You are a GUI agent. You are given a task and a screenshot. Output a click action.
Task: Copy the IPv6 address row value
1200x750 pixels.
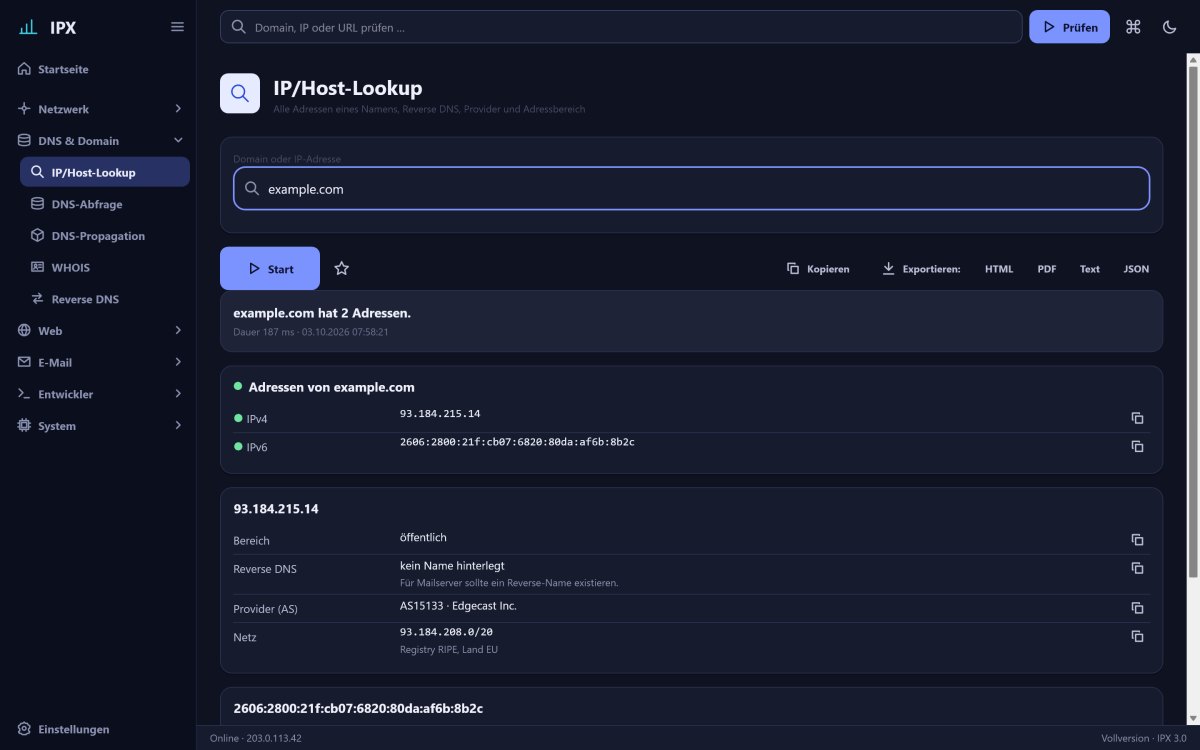click(x=1137, y=446)
